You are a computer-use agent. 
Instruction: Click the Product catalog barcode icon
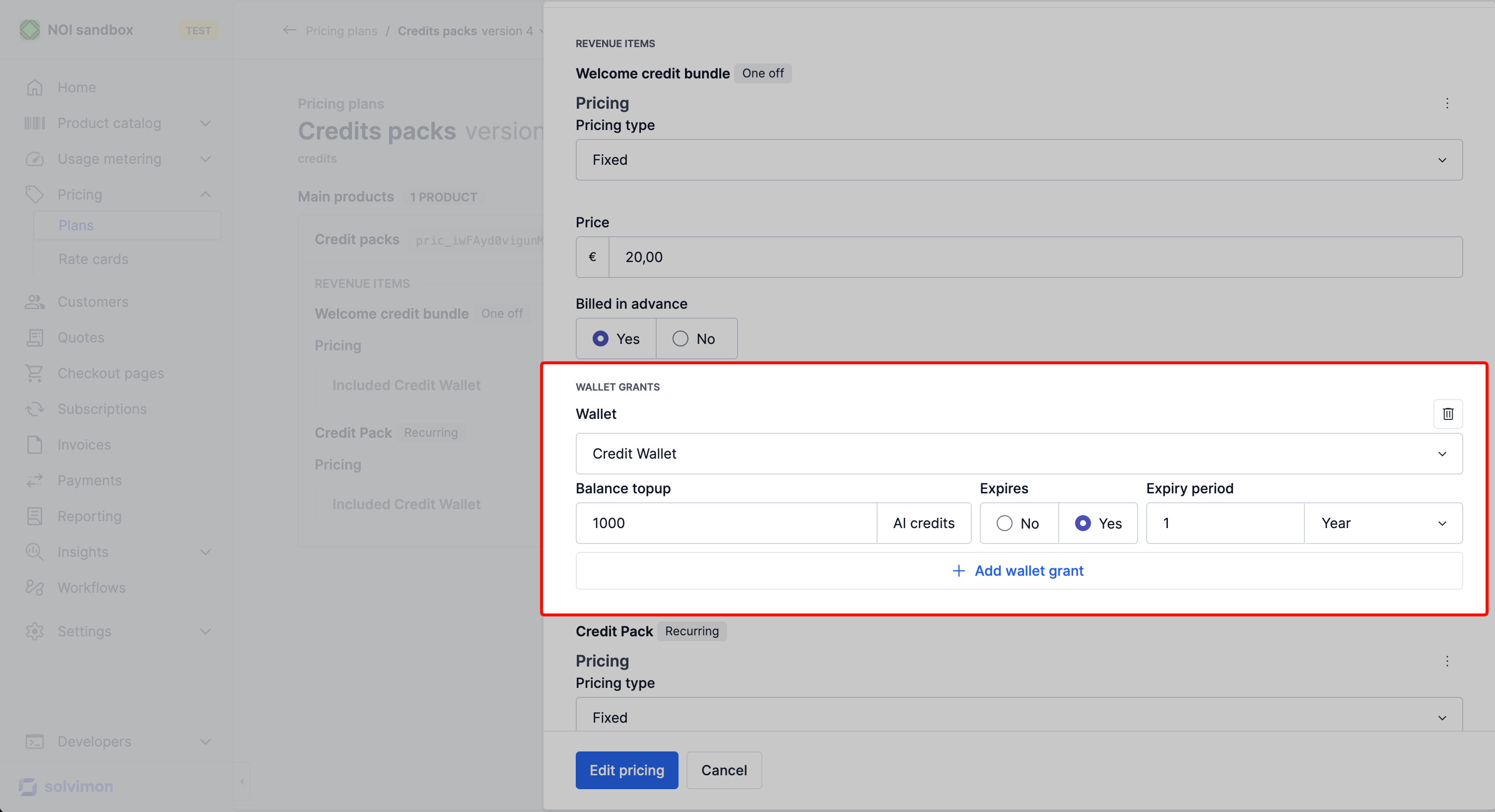point(35,123)
